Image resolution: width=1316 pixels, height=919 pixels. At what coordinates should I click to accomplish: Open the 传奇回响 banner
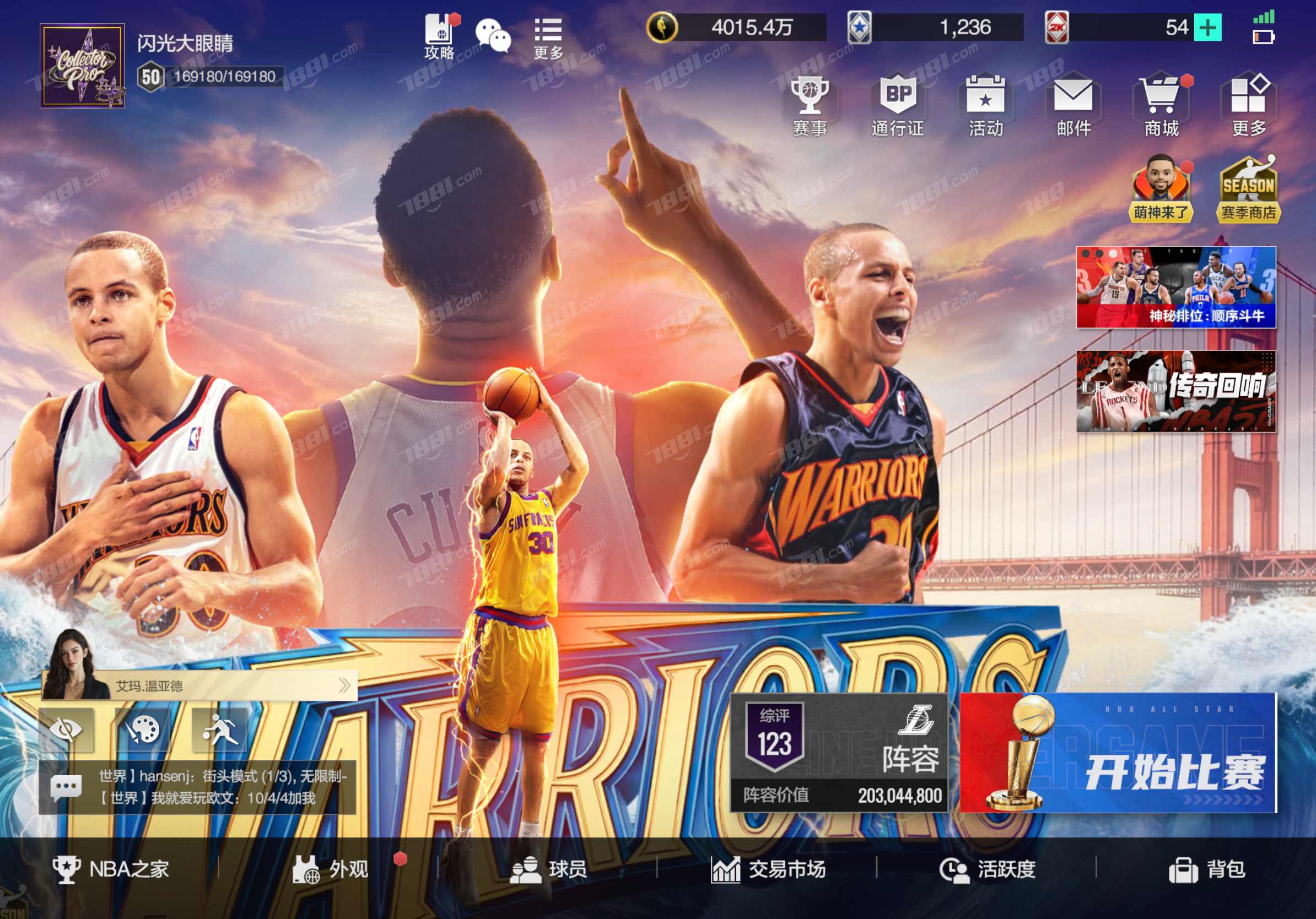tap(1176, 391)
